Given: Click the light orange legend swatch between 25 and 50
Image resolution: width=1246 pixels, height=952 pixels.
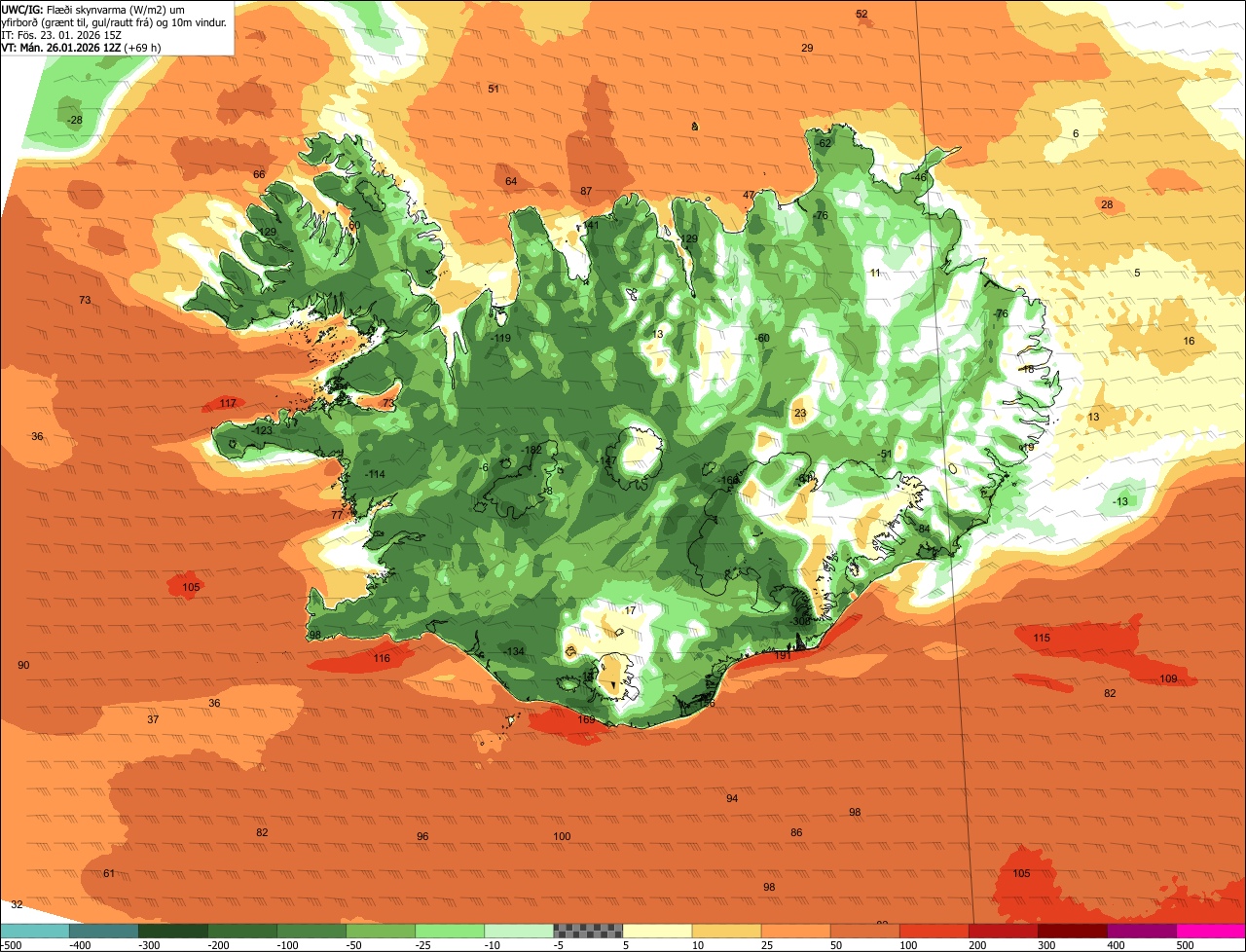Looking at the screenshot, I should (x=795, y=931).
